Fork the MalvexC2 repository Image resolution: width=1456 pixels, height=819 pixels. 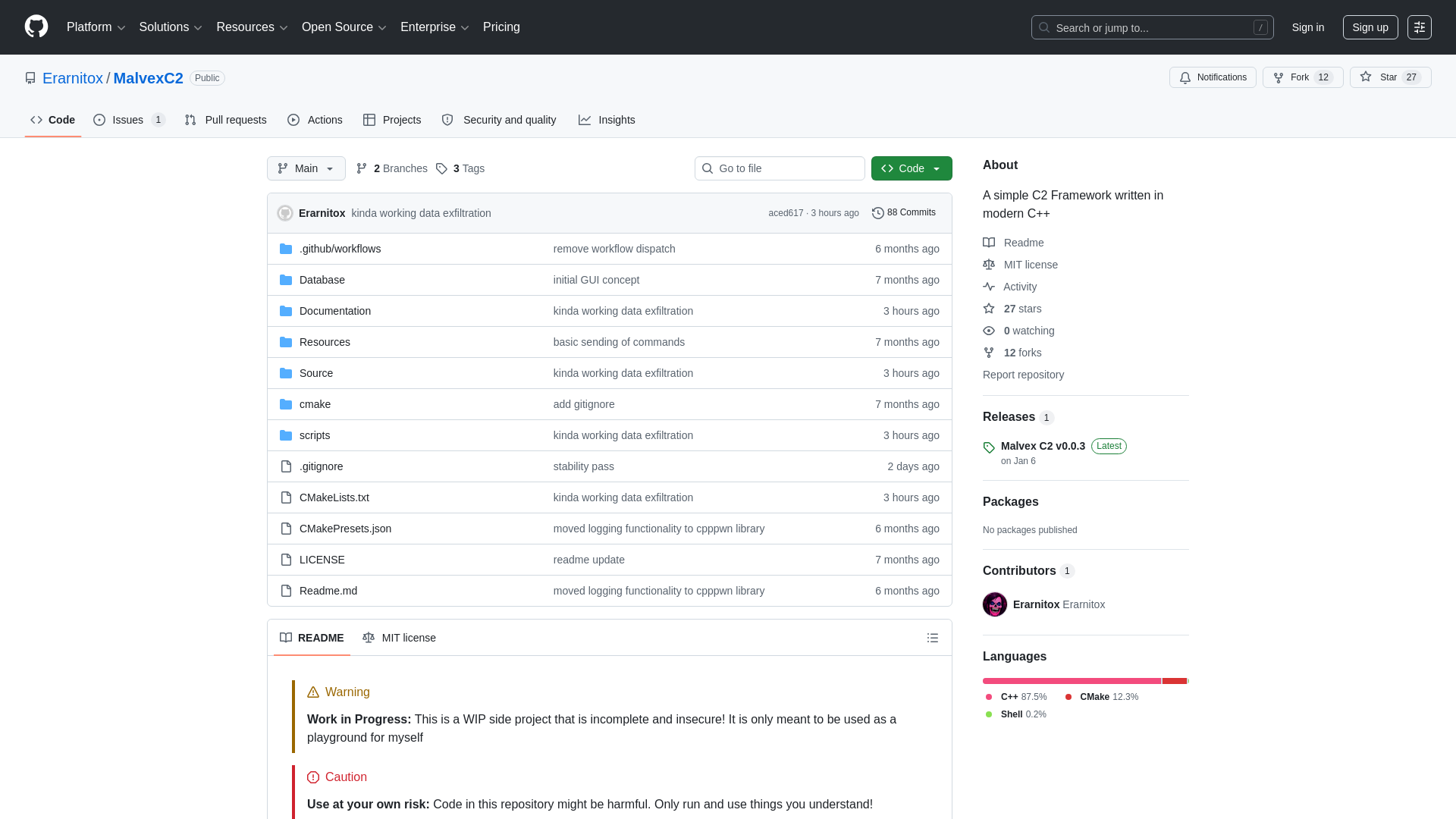tap(1303, 77)
